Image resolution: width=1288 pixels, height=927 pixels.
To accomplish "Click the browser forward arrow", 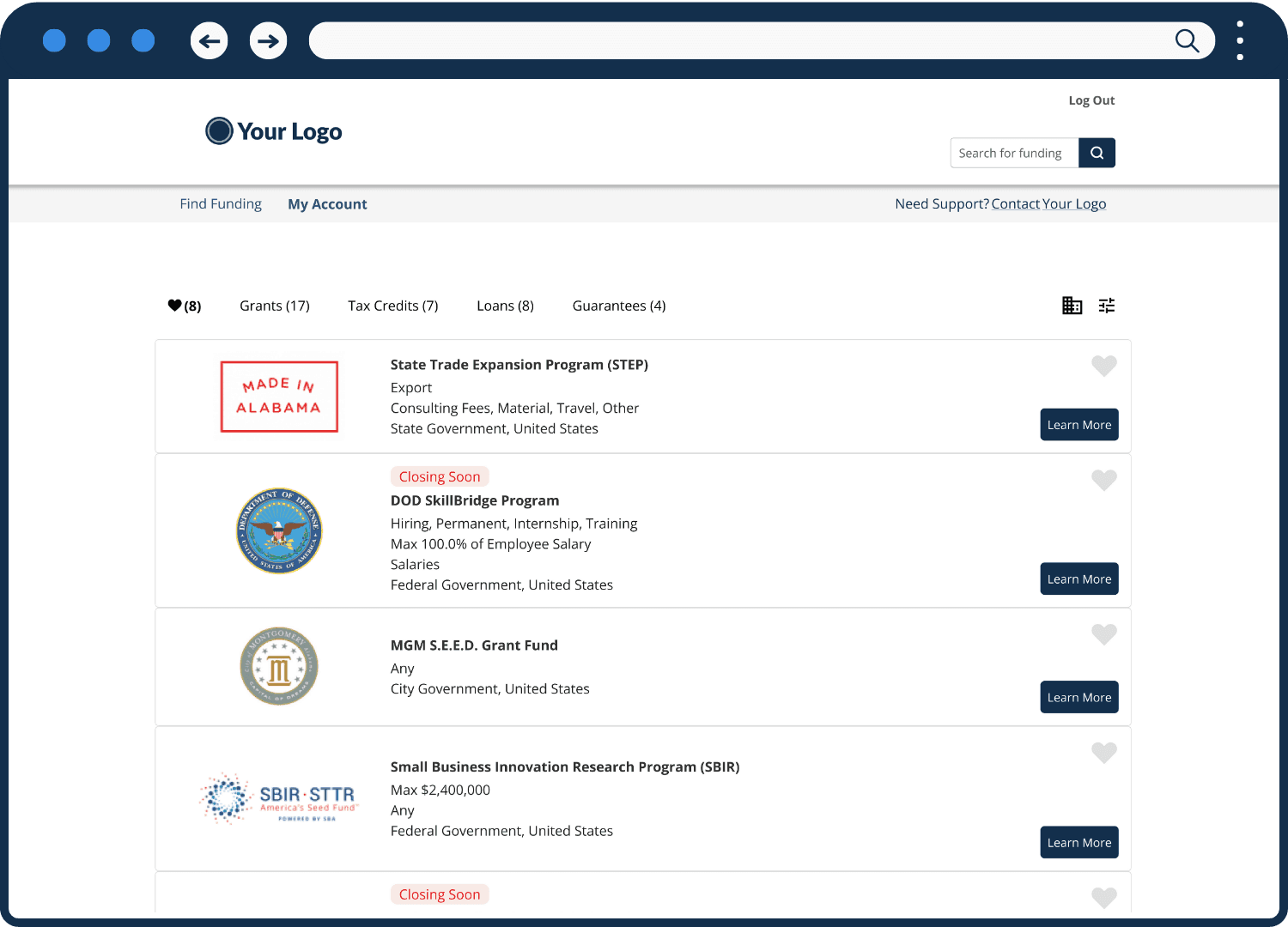I will [x=268, y=40].
